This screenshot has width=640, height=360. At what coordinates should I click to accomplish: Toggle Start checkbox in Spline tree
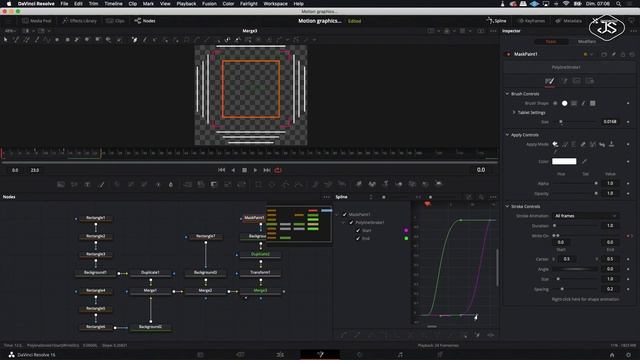point(358,230)
